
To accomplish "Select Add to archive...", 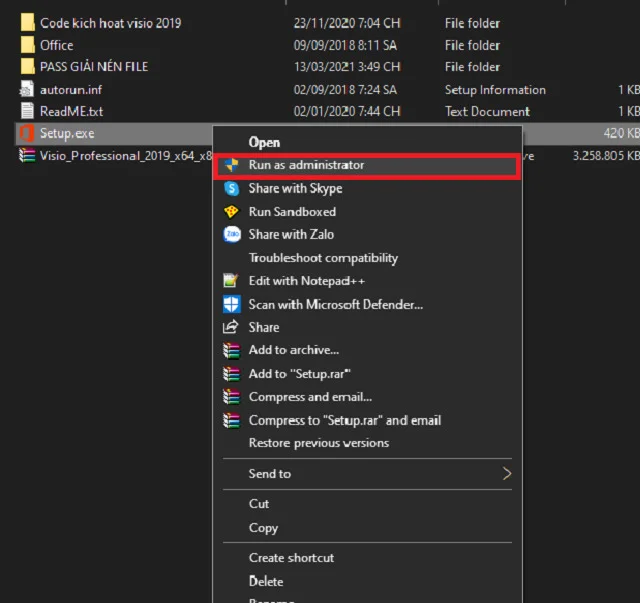I will (x=367, y=350).
